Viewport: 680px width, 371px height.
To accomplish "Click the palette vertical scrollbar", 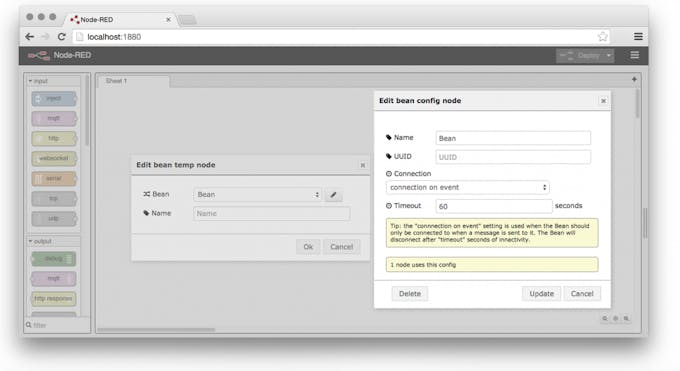I will coord(87,111).
